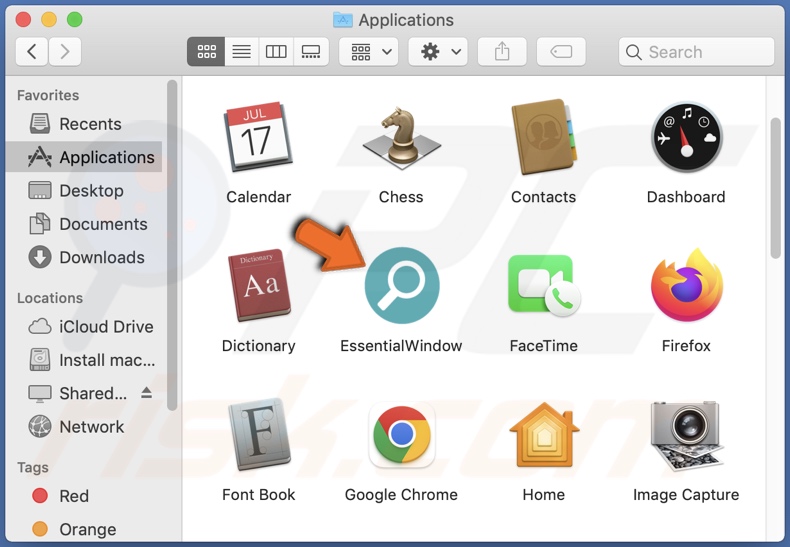Open the Calendar app icon

[258, 137]
